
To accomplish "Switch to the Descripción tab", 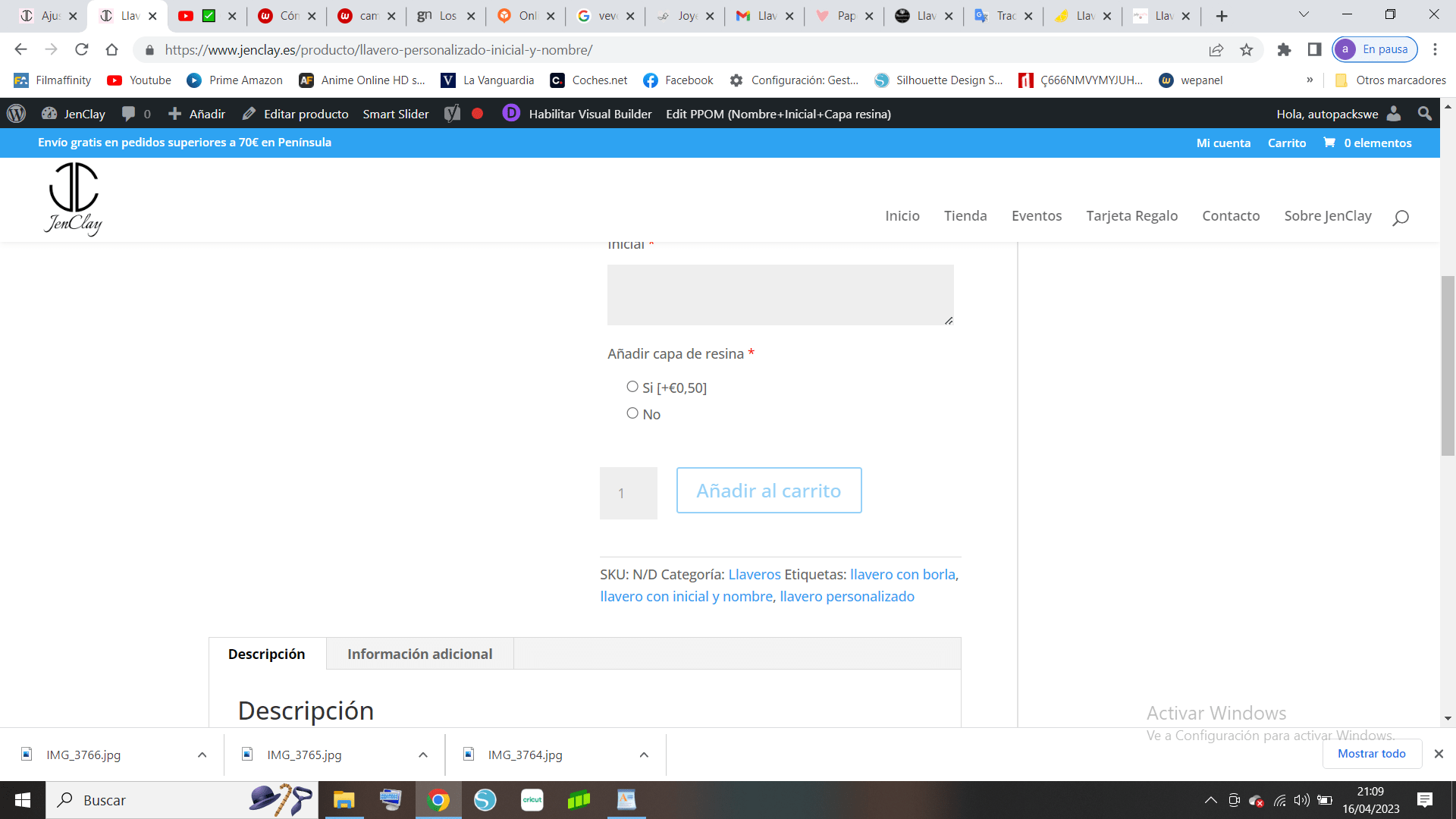I will [267, 654].
